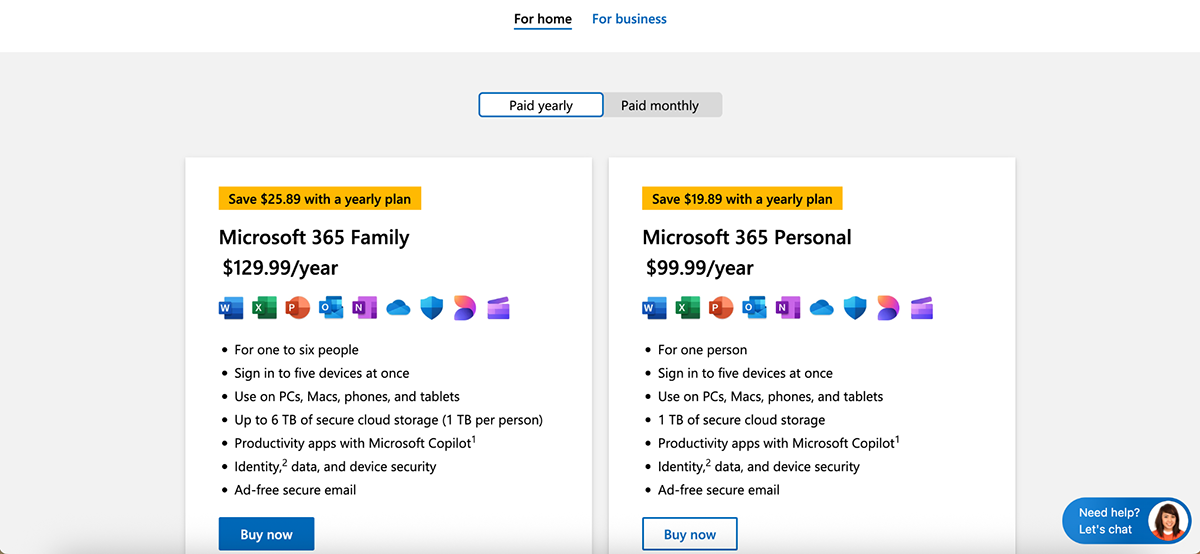
Task: Buy Microsoft 365 Family now
Action: click(x=266, y=534)
